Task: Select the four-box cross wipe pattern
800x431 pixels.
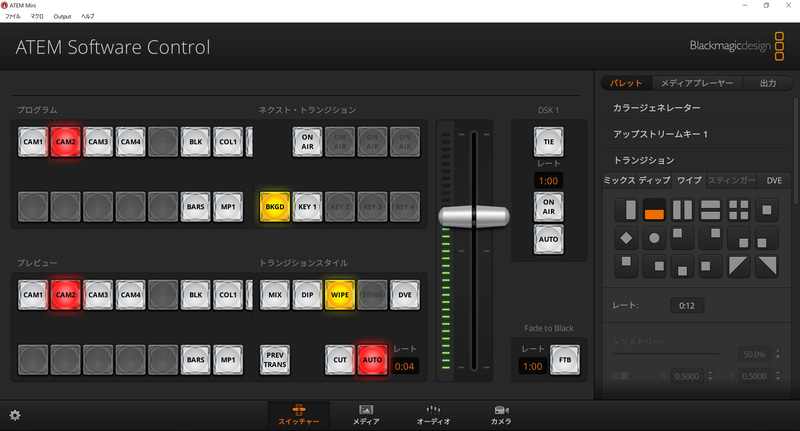Action: (x=738, y=210)
